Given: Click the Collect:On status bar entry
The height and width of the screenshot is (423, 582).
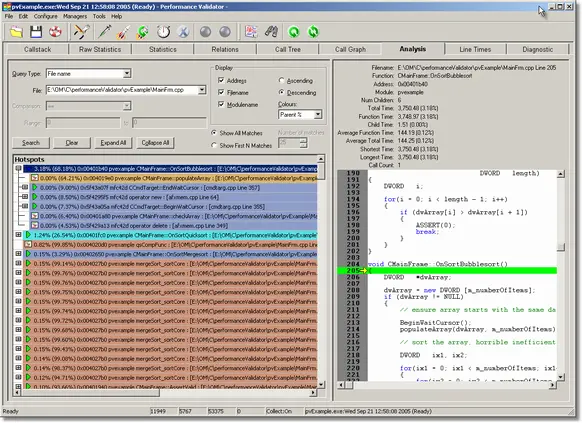Looking at the screenshot, I should 279,411.
